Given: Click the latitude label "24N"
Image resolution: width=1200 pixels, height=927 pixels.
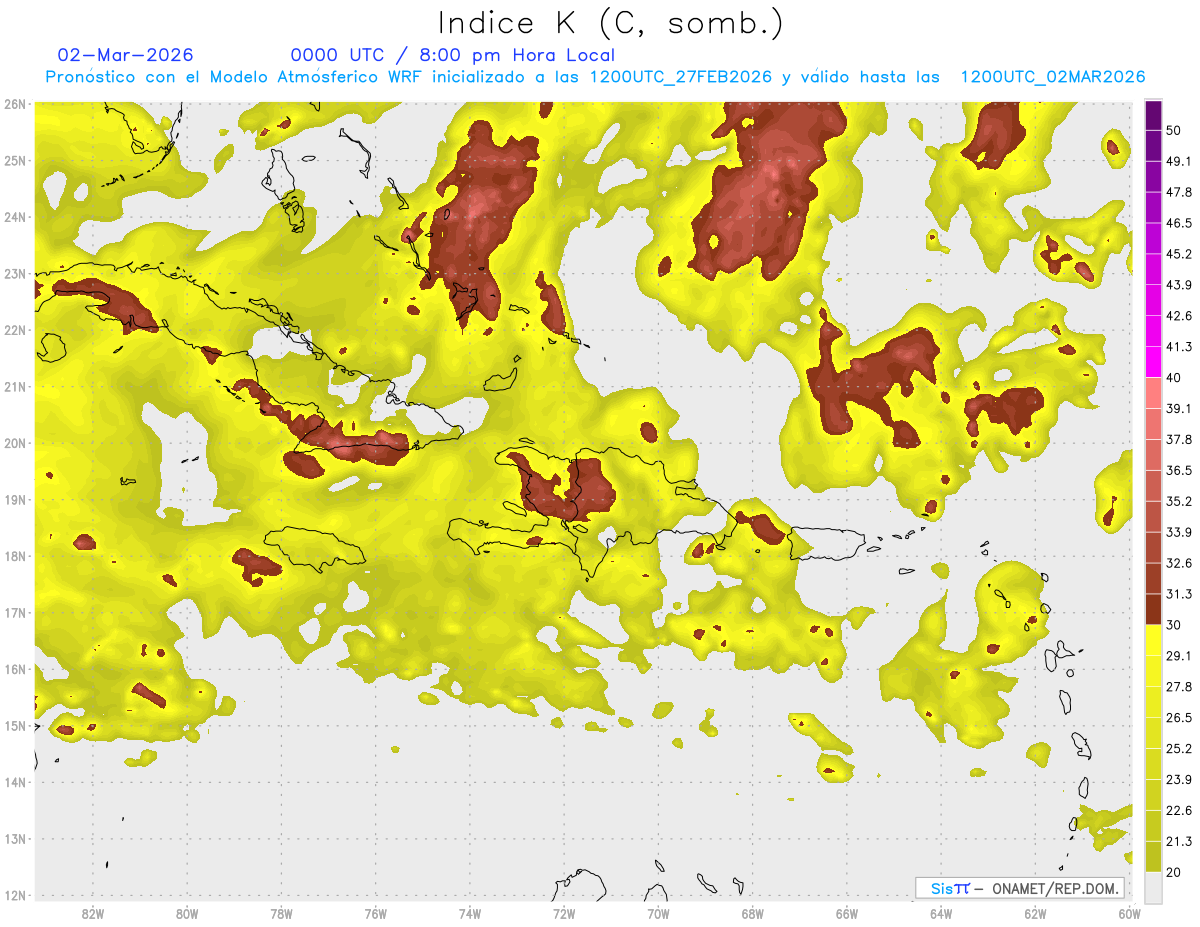Looking at the screenshot, I should (15, 217).
